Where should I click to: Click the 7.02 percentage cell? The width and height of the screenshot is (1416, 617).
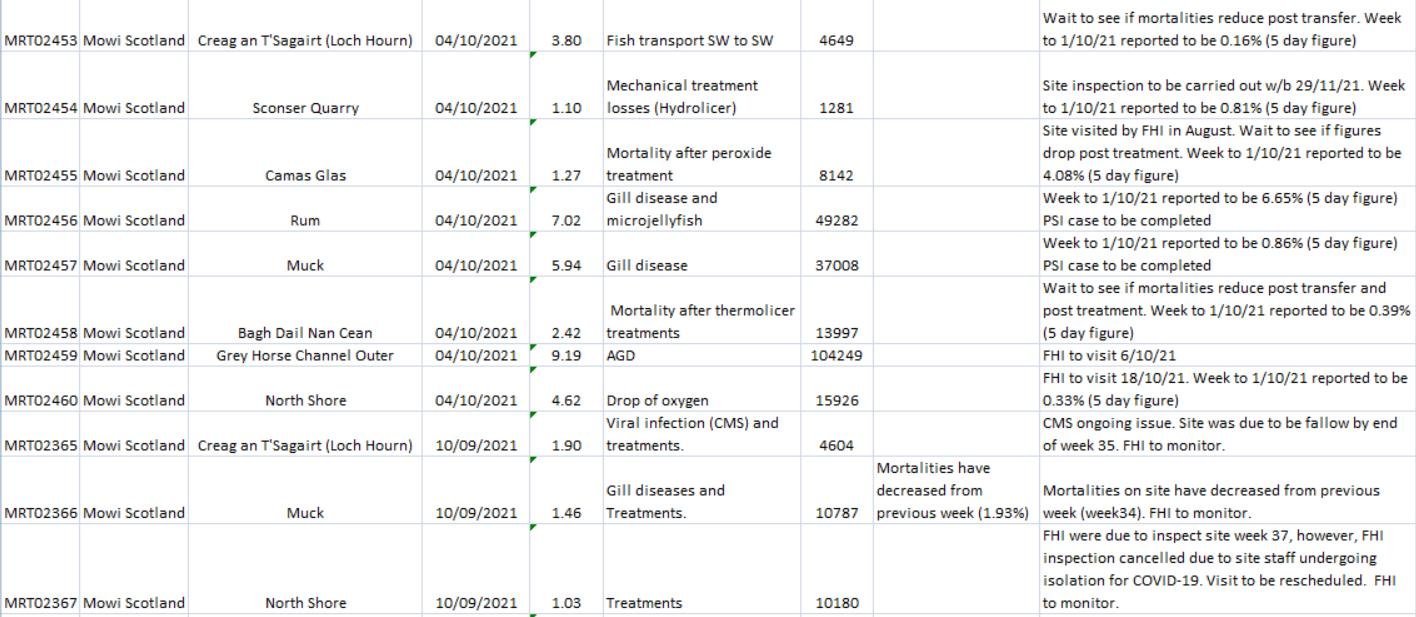(566, 220)
